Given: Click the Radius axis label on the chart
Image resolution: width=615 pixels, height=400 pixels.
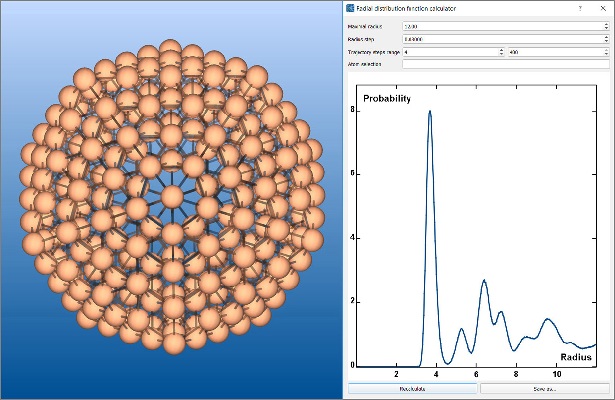Looking at the screenshot, I should pos(575,357).
